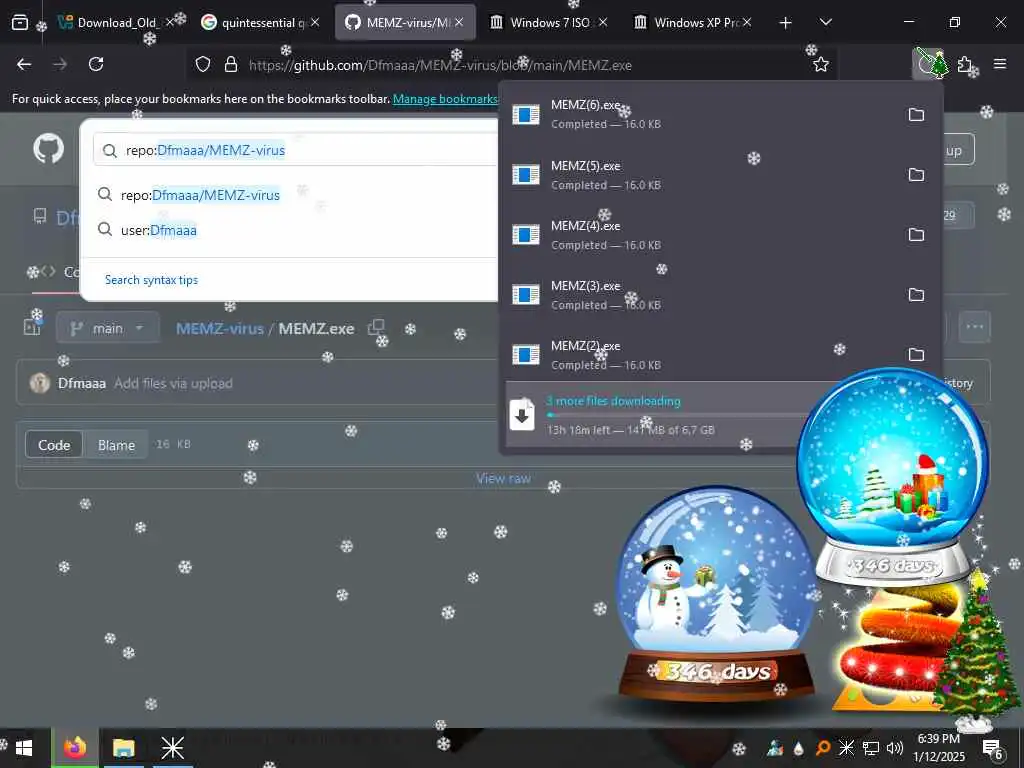Open the Firefox hamburger menu
Screen dimensions: 1024x768
[1000, 64]
